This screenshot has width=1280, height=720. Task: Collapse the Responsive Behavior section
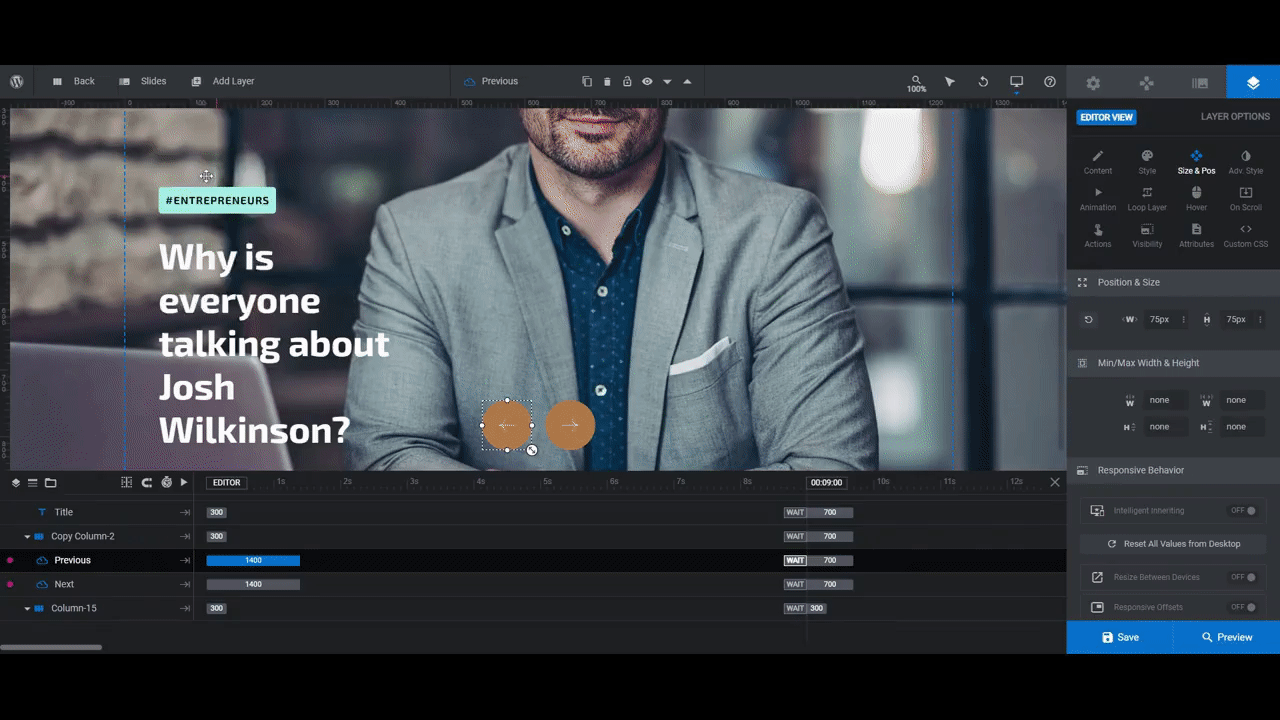click(1173, 470)
